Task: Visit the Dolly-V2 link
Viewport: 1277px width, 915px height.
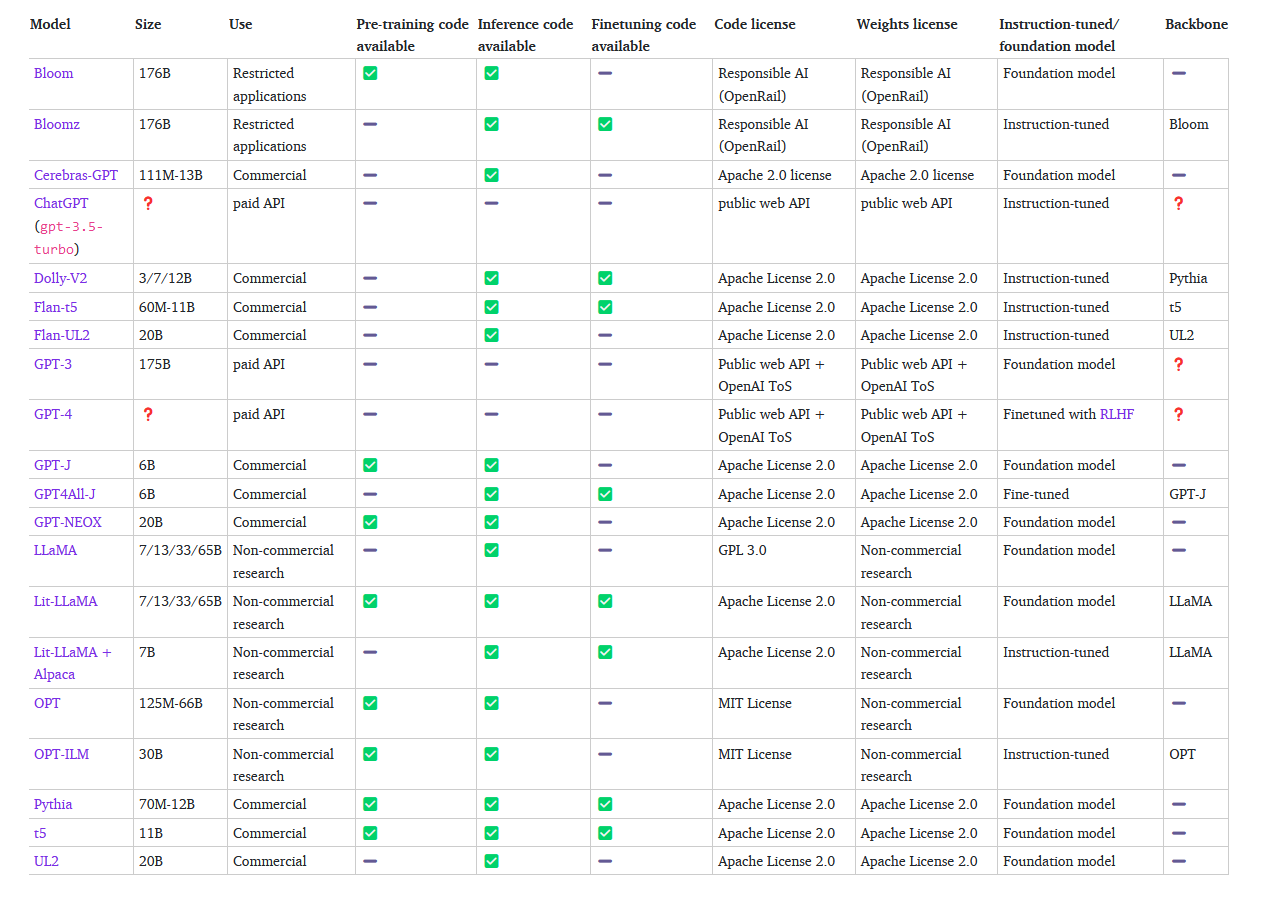Action: (x=61, y=278)
